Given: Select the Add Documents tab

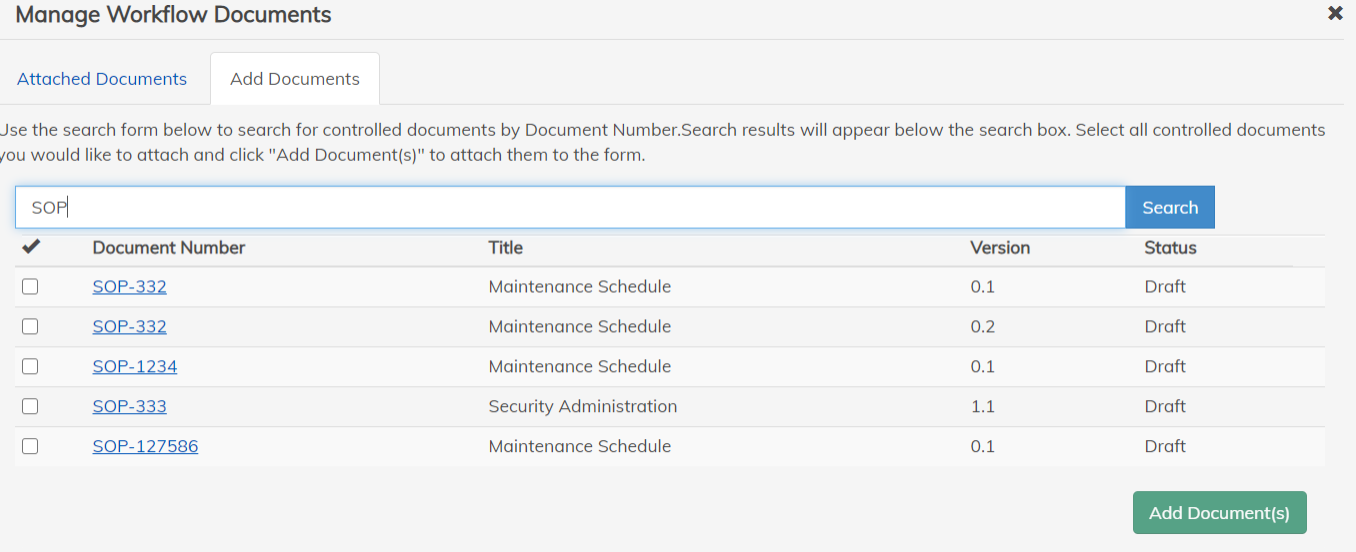Looking at the screenshot, I should pyautogui.click(x=295, y=79).
